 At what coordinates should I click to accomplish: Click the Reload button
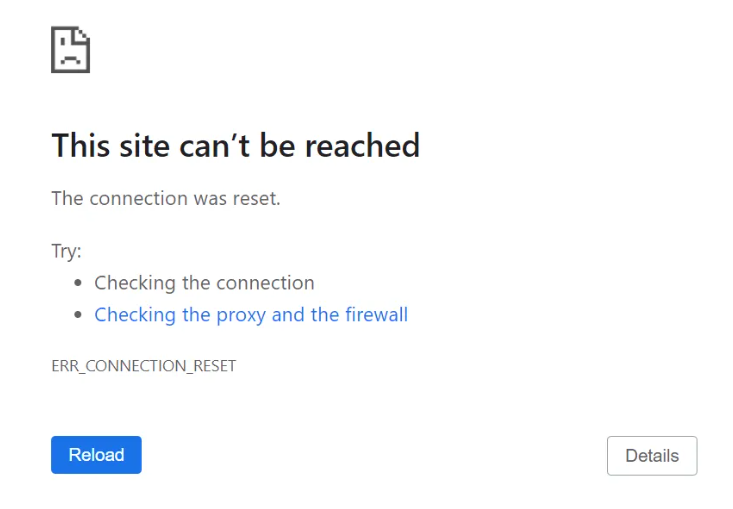tap(96, 455)
